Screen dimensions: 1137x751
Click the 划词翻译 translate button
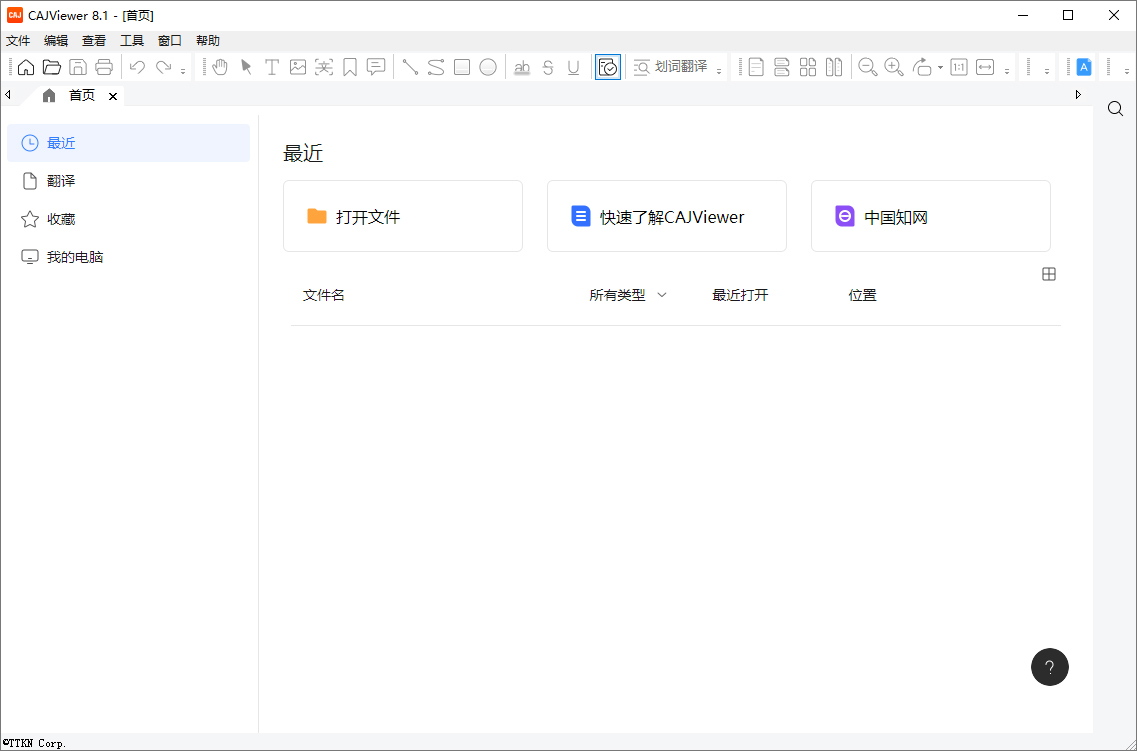coord(670,67)
